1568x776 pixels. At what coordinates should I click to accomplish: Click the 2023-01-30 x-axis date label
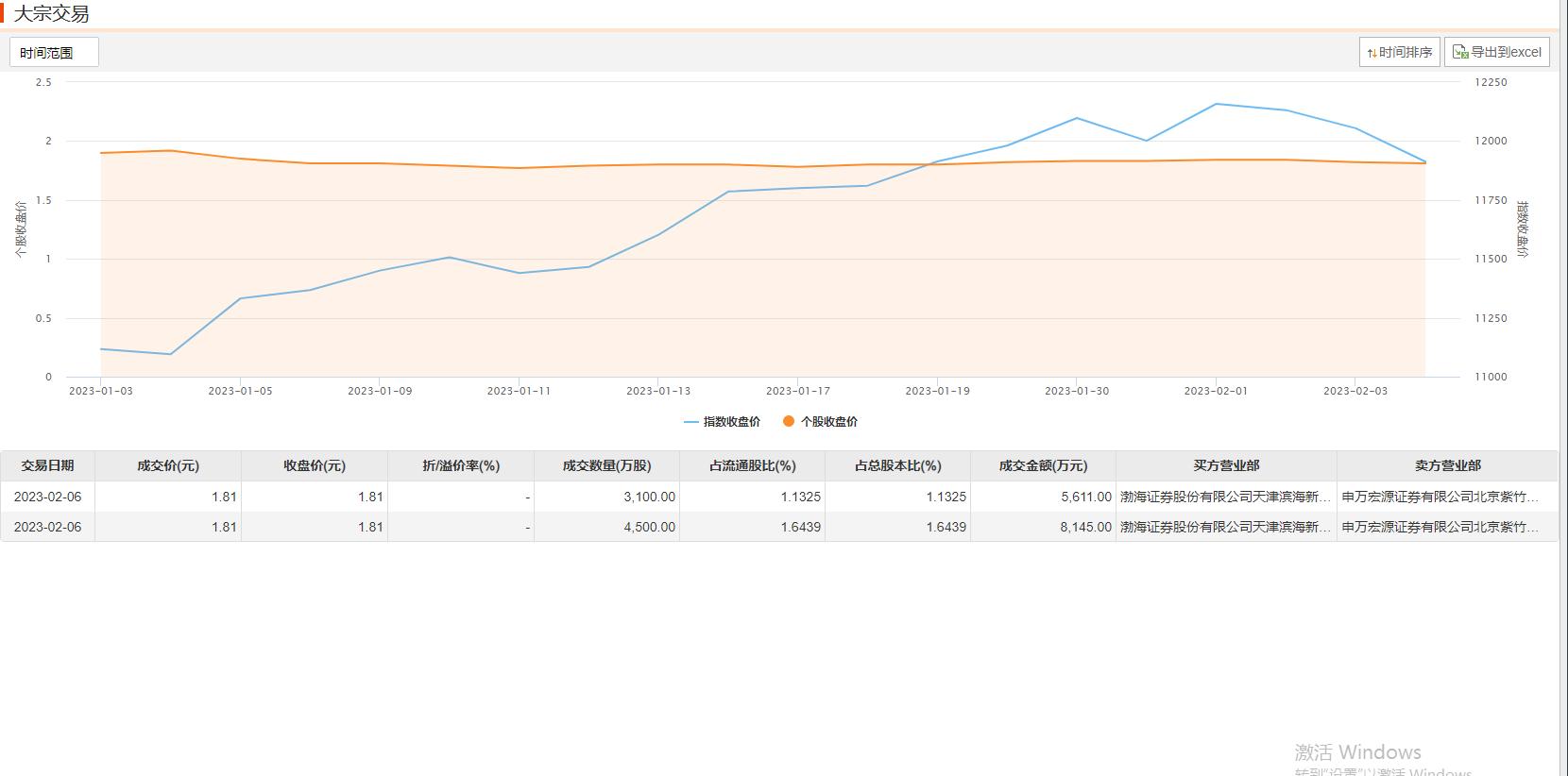point(1077,391)
